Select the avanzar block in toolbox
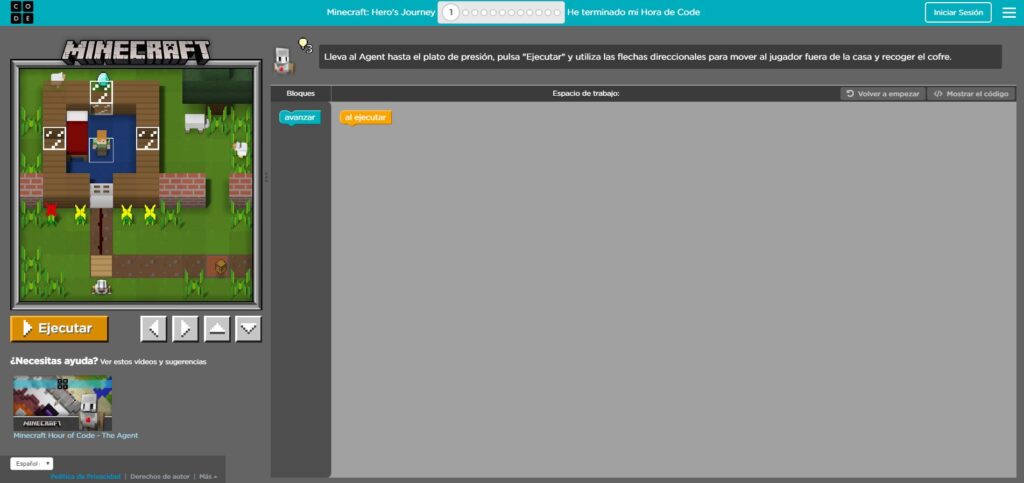1024x483 pixels. point(300,117)
